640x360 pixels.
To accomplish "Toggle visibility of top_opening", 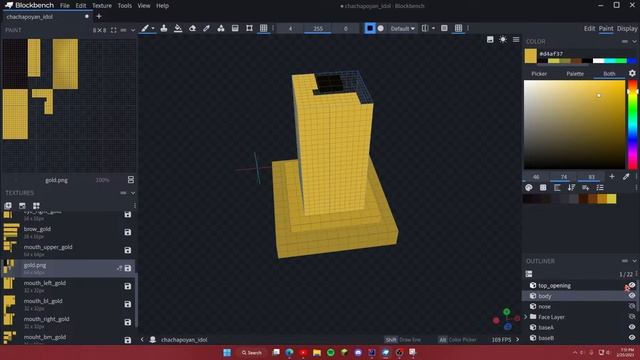I will [x=632, y=285].
